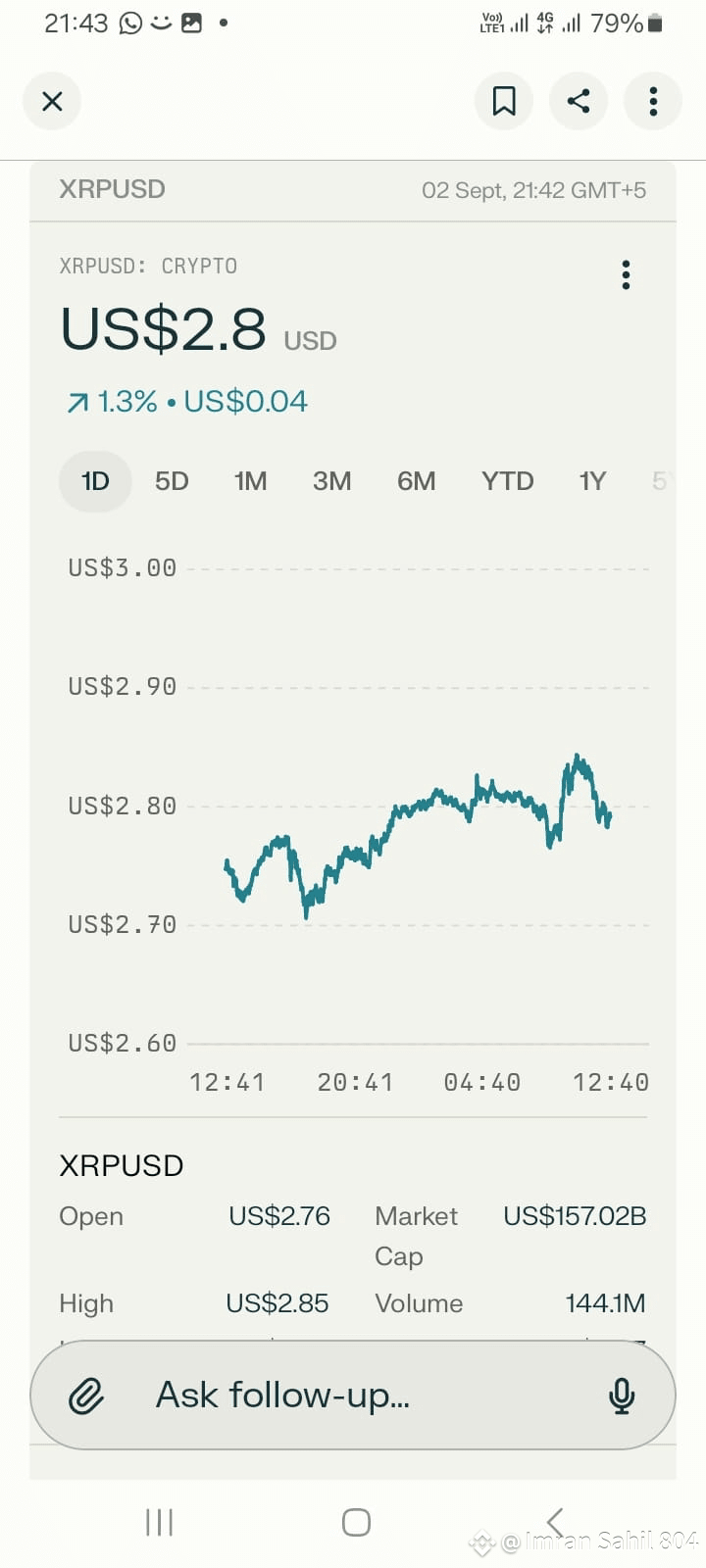Tap the Android home button
706x1568 pixels.
tap(356, 1522)
